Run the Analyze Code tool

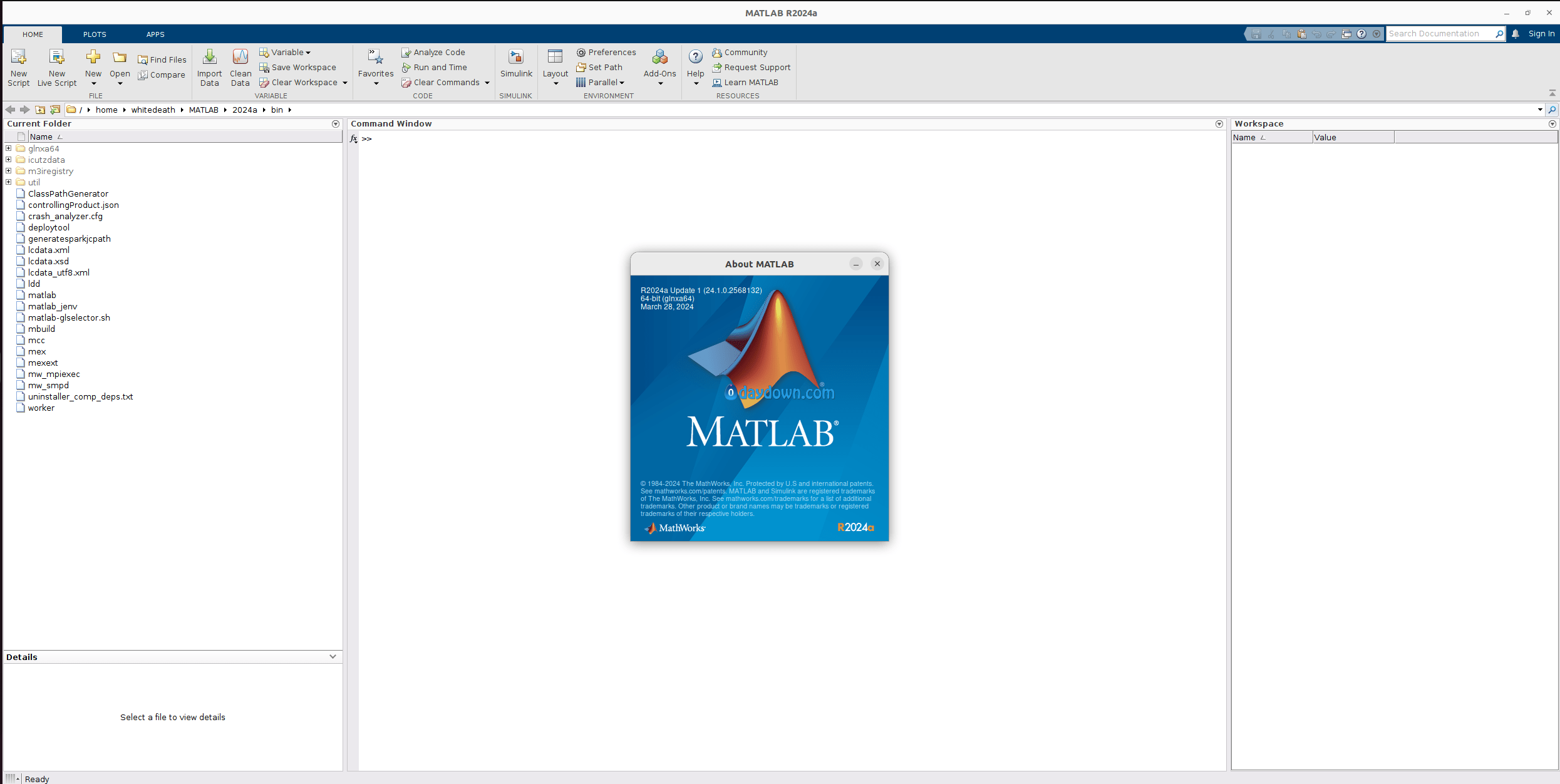pyautogui.click(x=433, y=52)
